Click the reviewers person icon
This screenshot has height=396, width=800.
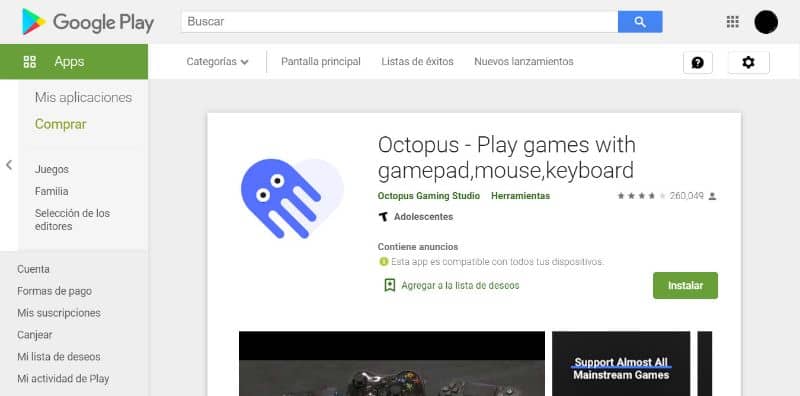[712, 196]
